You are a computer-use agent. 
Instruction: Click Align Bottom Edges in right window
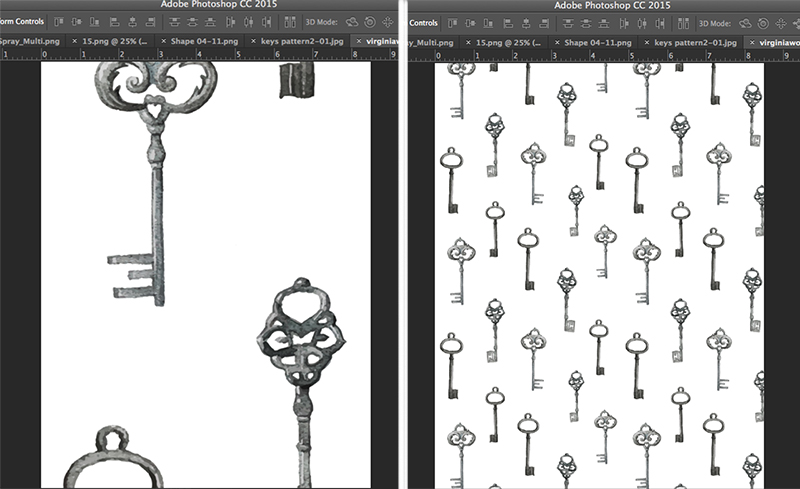click(488, 23)
